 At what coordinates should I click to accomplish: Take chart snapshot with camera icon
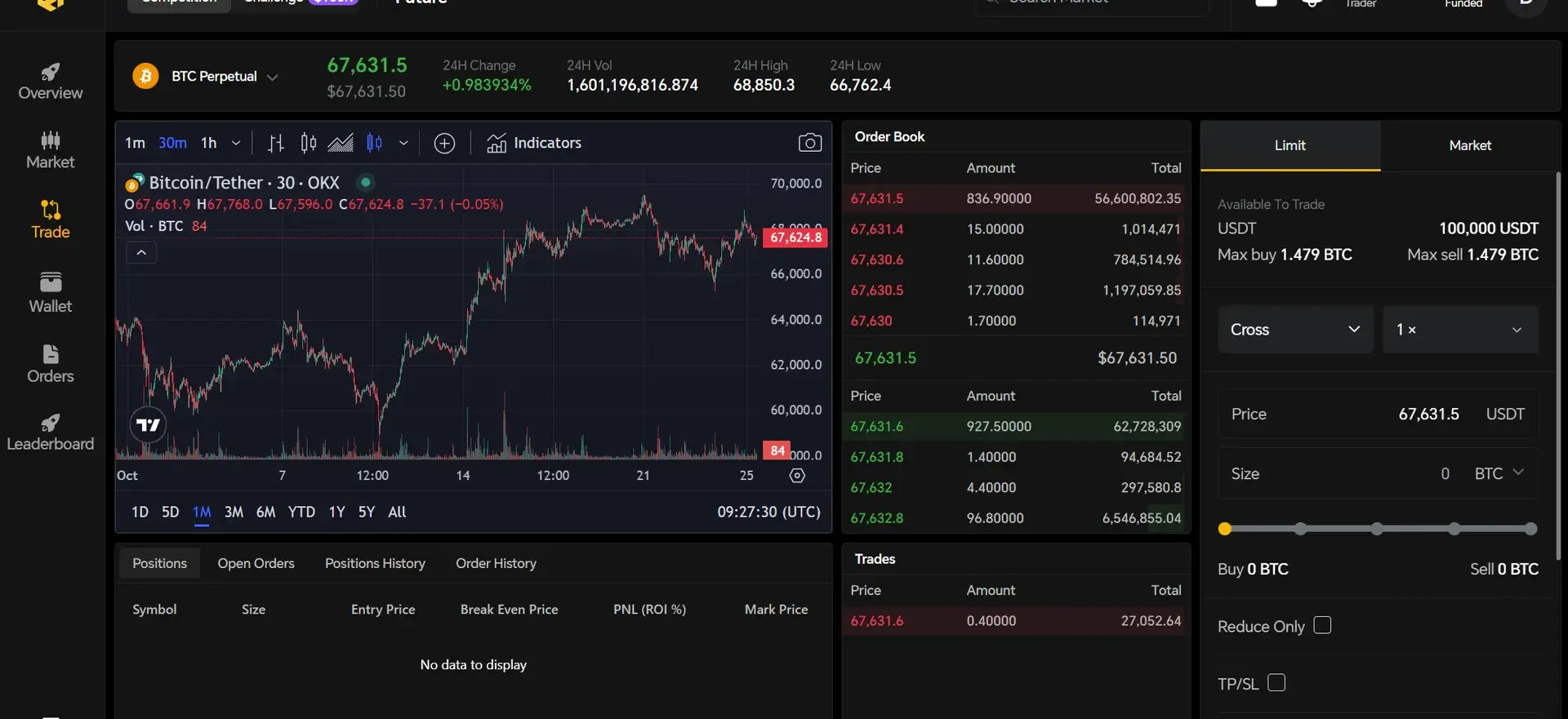point(809,143)
